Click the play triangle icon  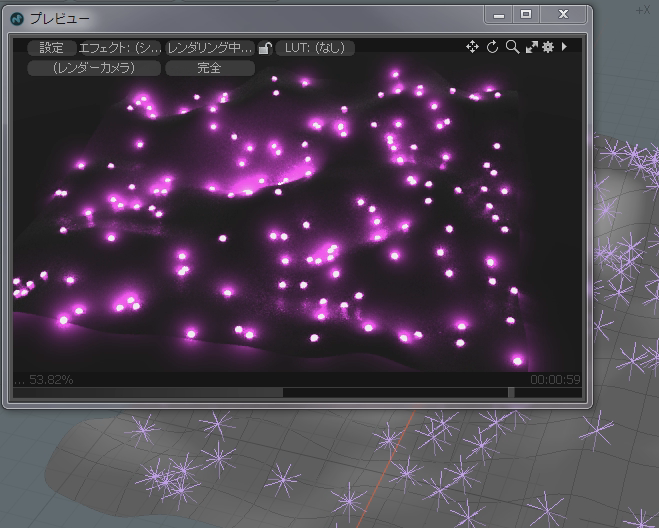point(564,47)
